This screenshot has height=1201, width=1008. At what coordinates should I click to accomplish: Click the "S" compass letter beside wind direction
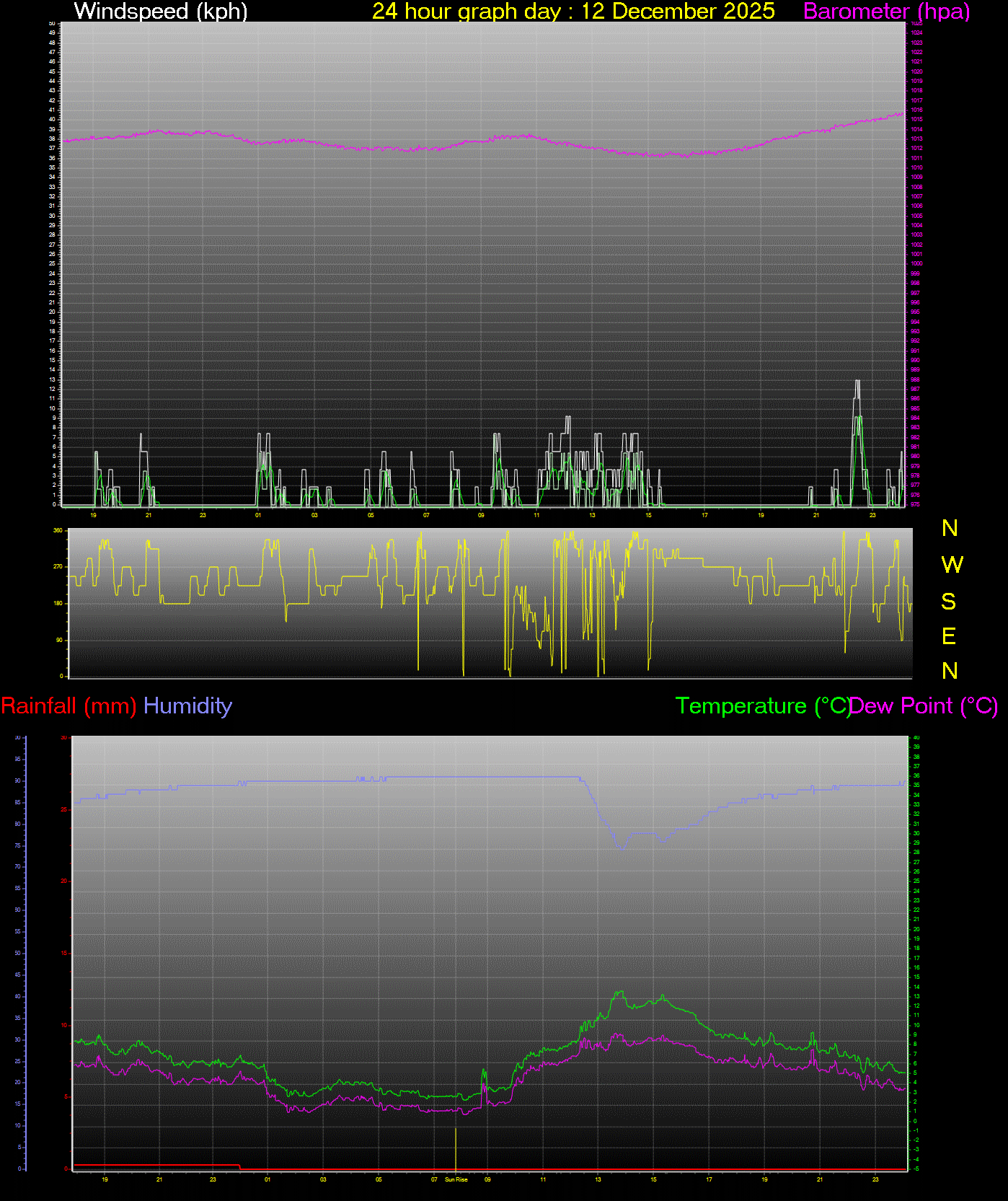949,601
